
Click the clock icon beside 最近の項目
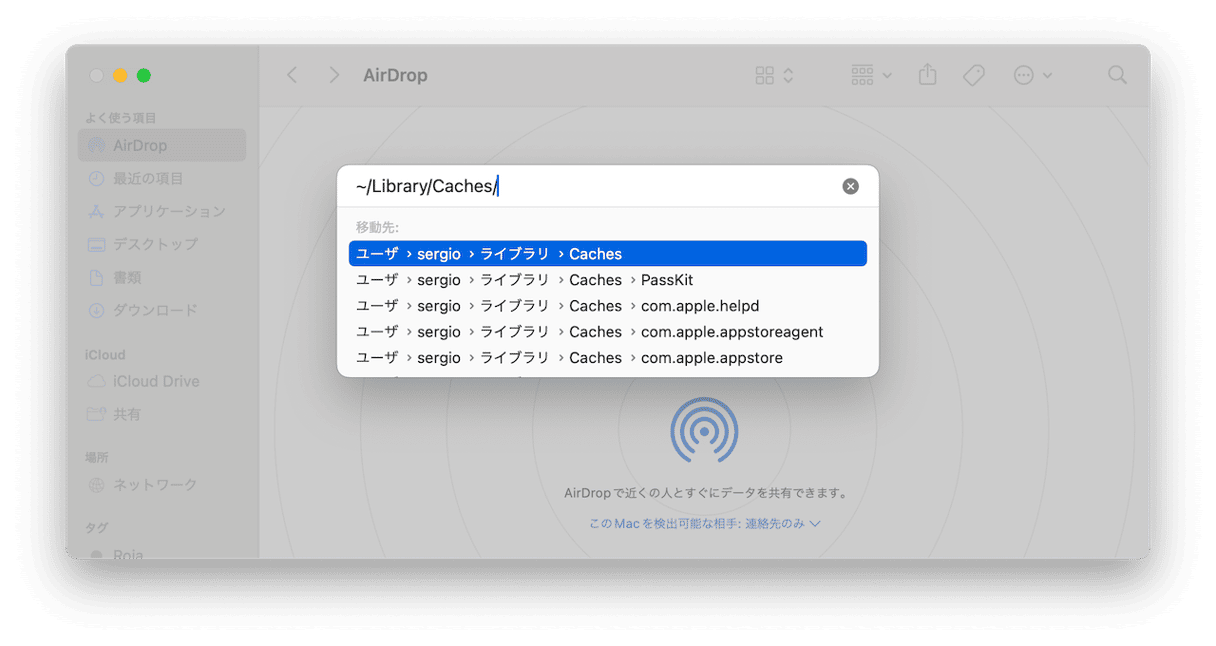pyautogui.click(x=96, y=178)
